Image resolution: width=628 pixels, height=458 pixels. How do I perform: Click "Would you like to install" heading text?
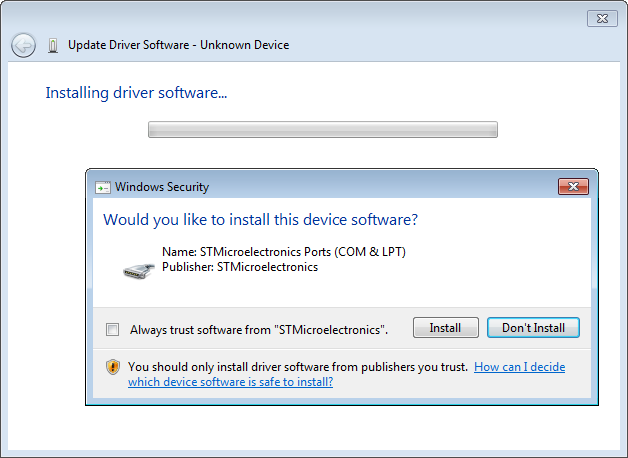point(260,219)
